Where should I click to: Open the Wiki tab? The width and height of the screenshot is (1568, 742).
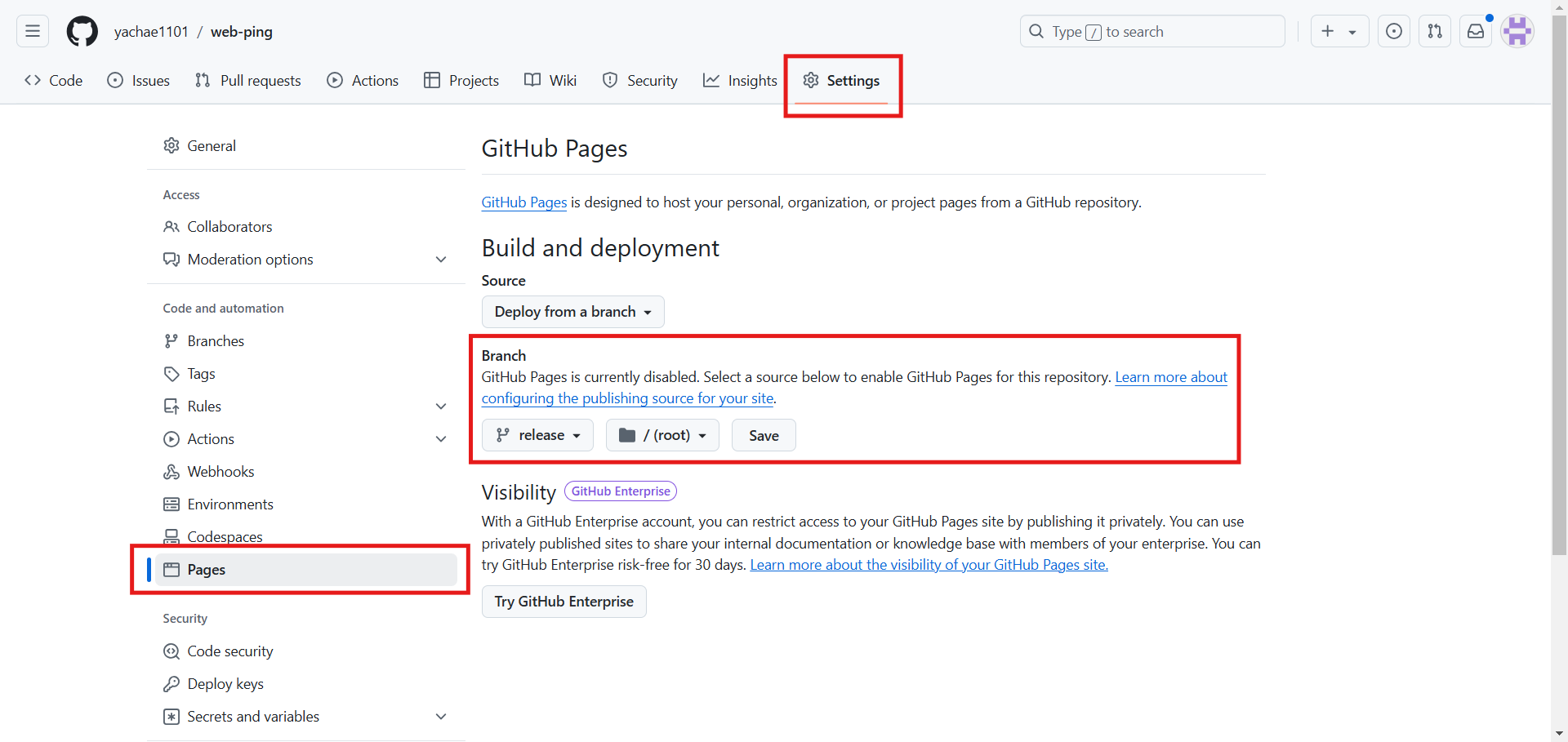(550, 80)
